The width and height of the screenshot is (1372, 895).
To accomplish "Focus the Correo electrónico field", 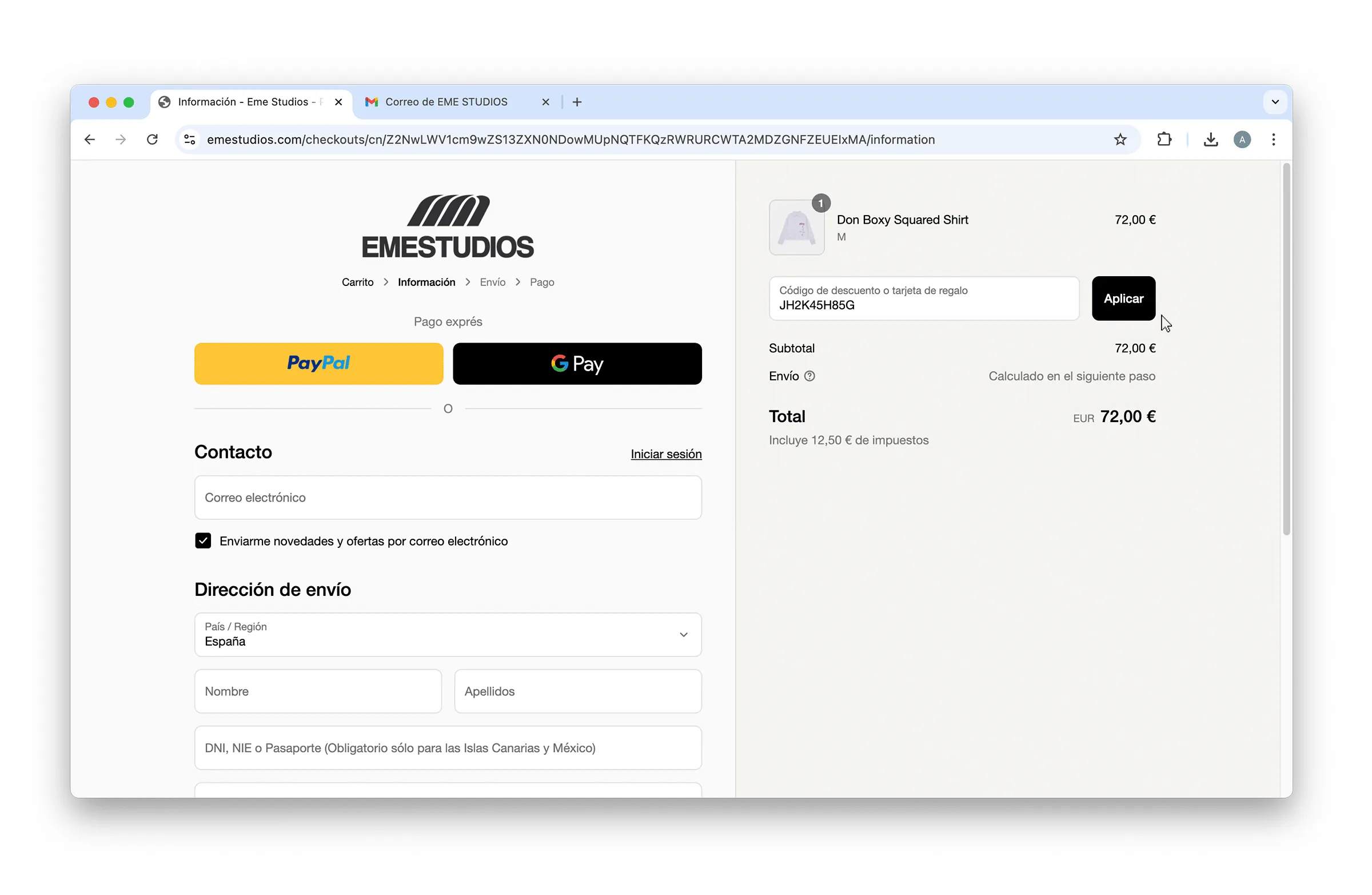I will click(x=448, y=497).
